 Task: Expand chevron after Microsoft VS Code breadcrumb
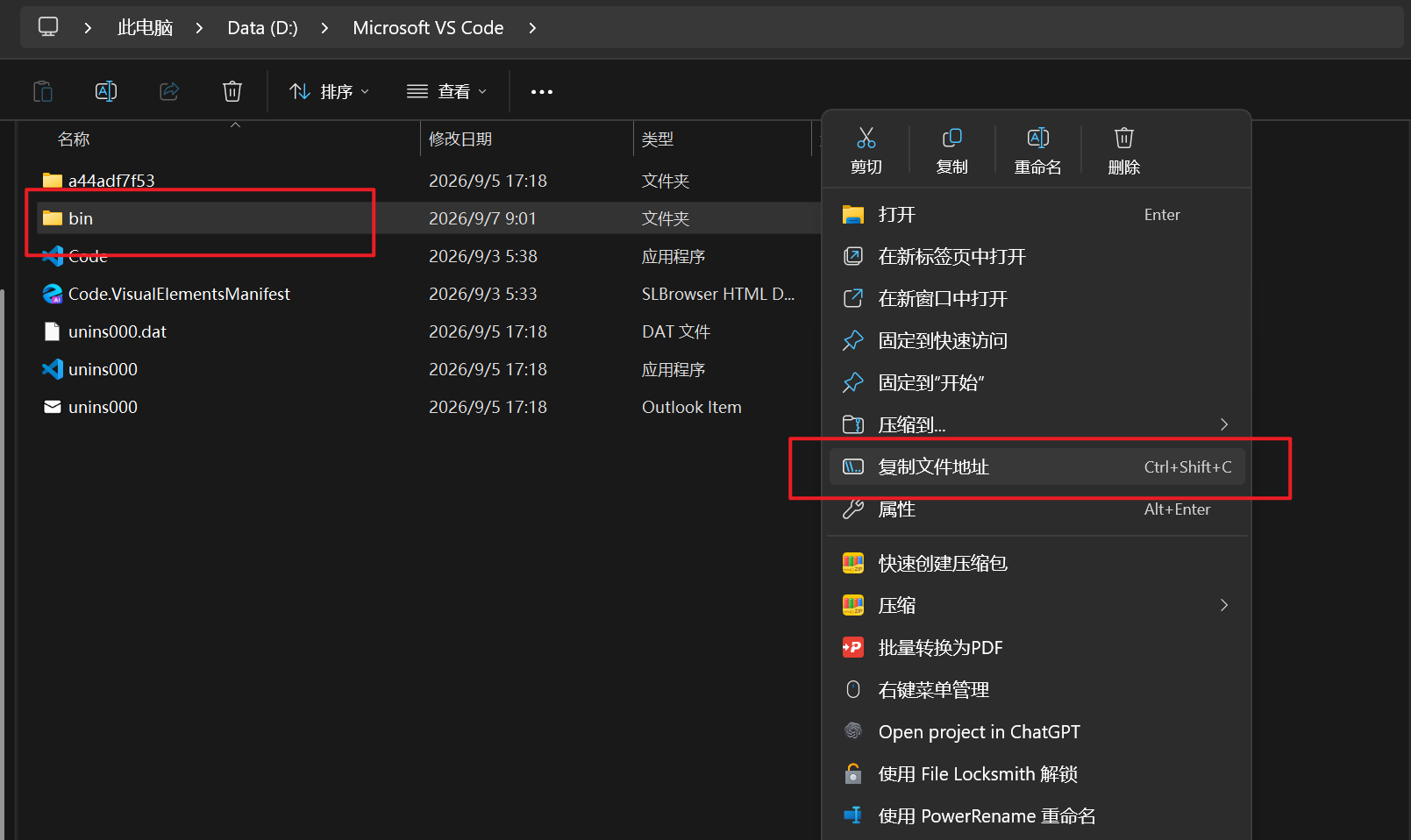click(x=532, y=28)
